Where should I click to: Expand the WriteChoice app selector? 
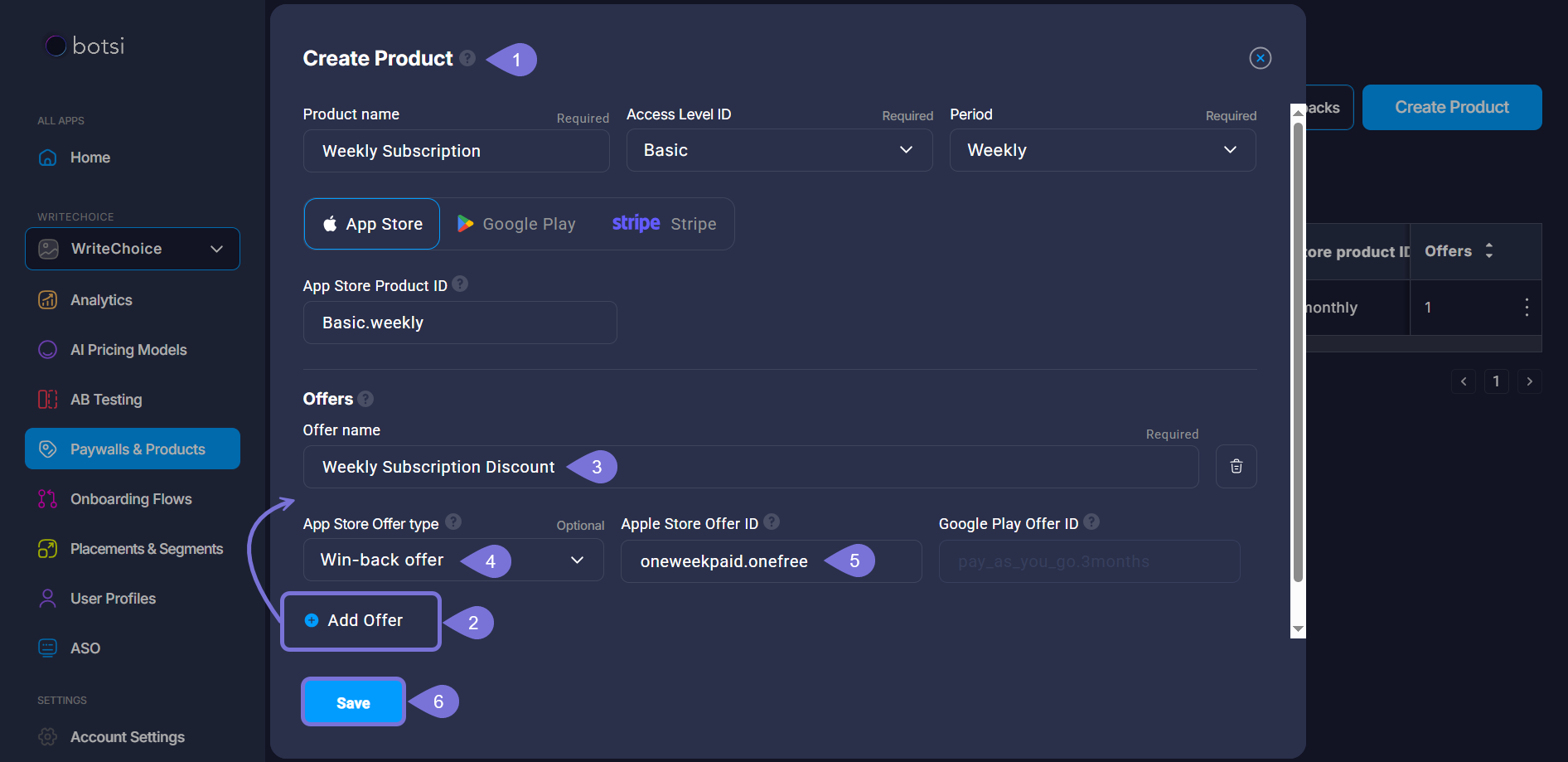coord(133,249)
